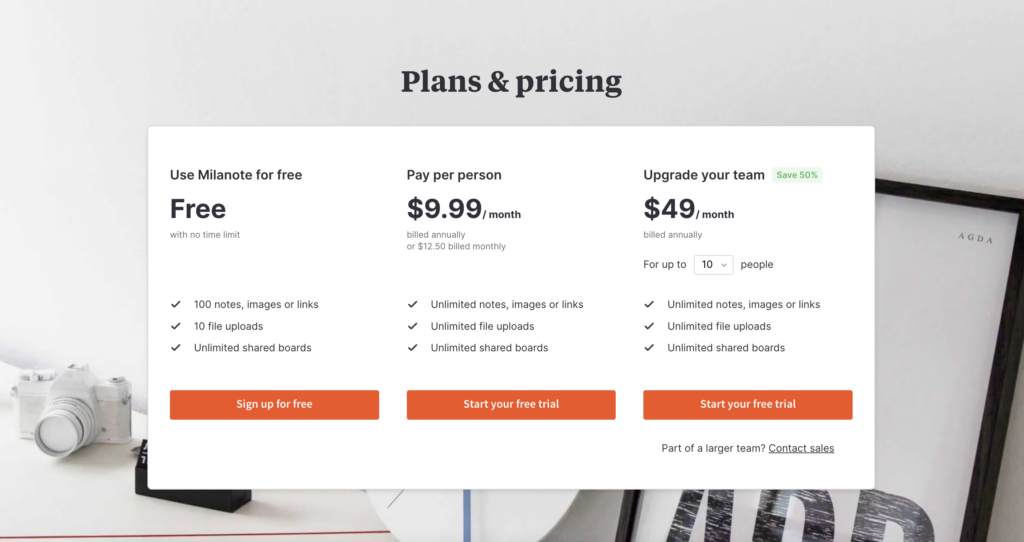
Task: Click checkmark beside '100 notes, images or links'
Action: coord(175,304)
